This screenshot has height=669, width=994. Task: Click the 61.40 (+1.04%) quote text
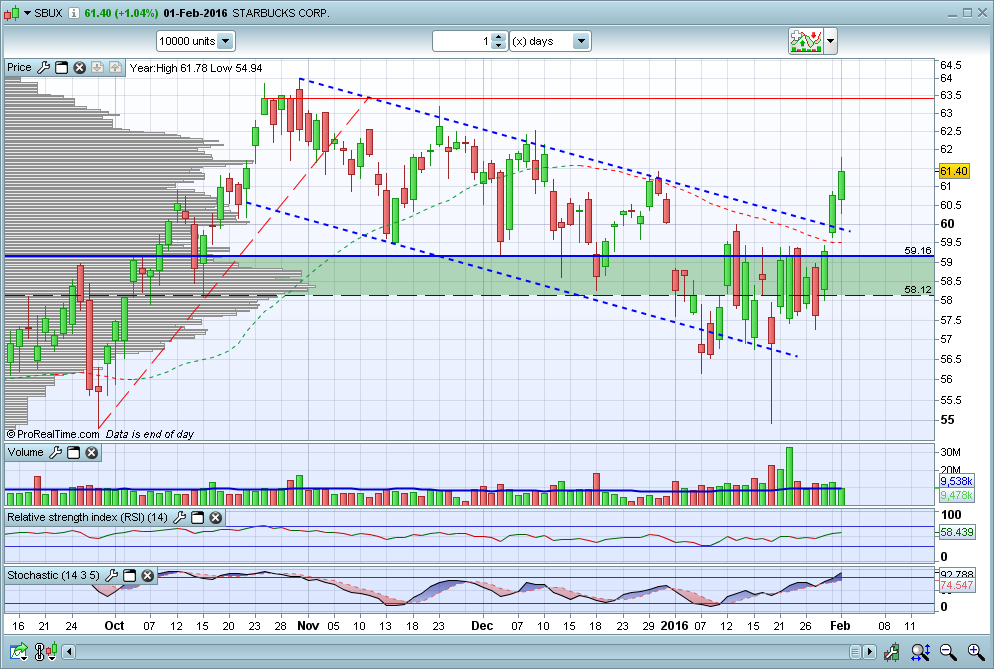pyautogui.click(x=121, y=13)
